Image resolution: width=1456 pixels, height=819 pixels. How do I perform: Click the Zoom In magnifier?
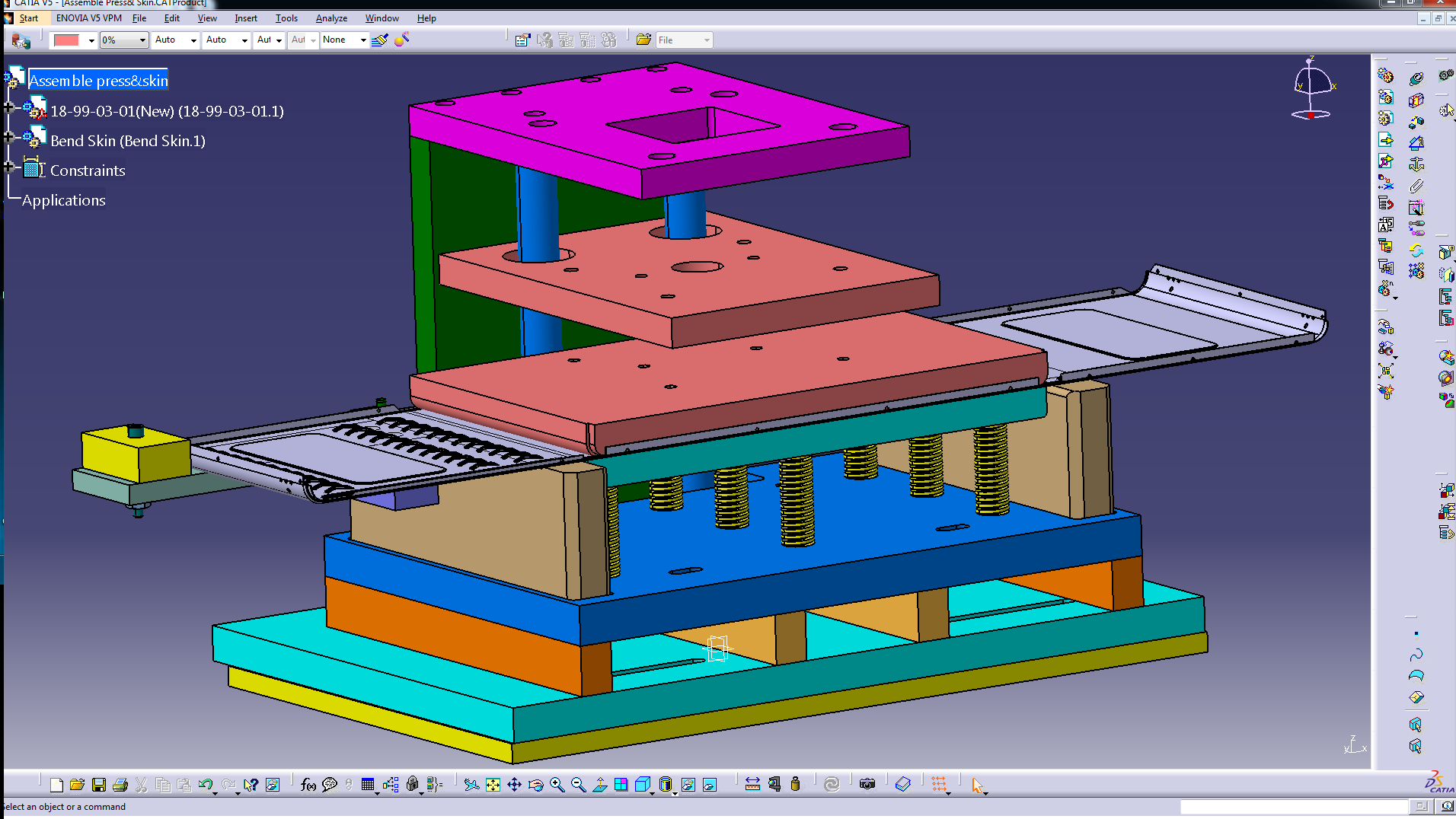coord(557,785)
